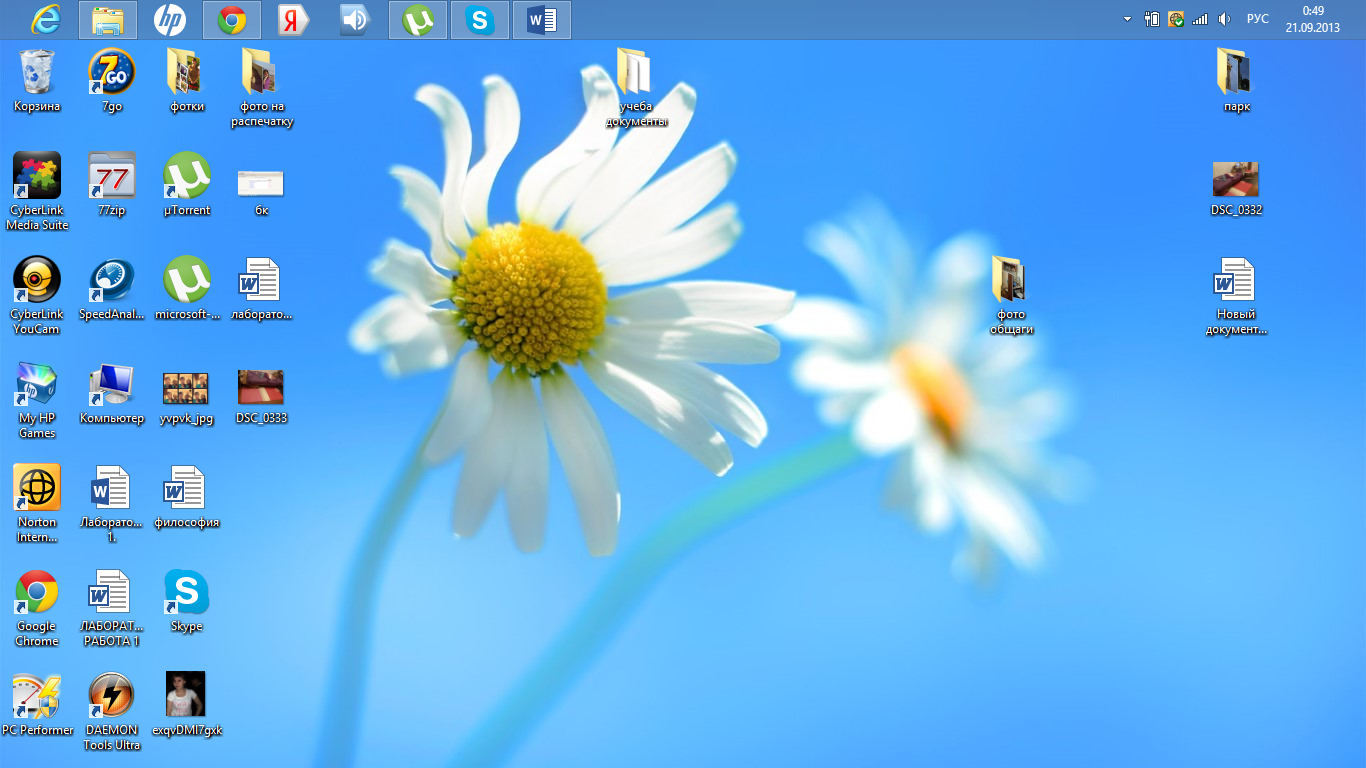
Task: Select the 77zip shortcut icon
Action: pyautogui.click(x=112, y=185)
